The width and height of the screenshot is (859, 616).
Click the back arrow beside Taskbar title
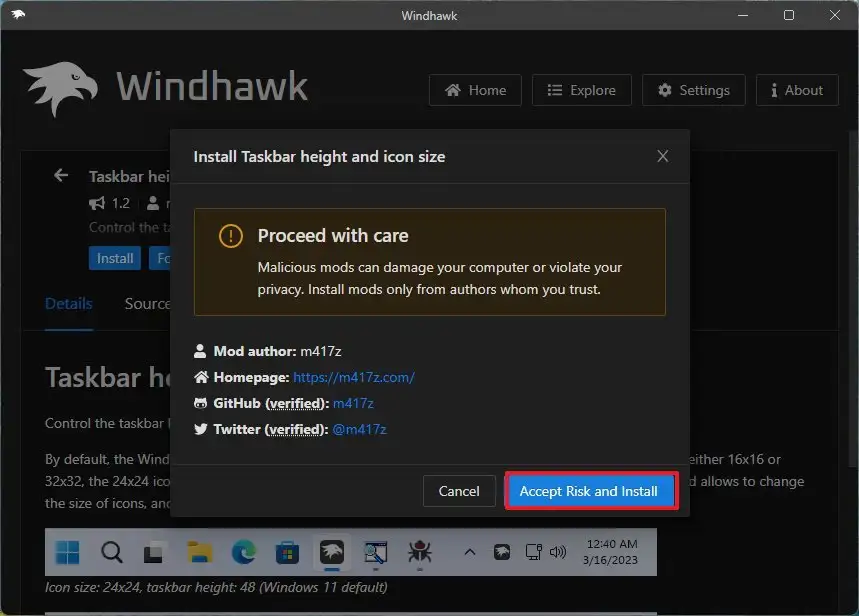pyautogui.click(x=61, y=175)
